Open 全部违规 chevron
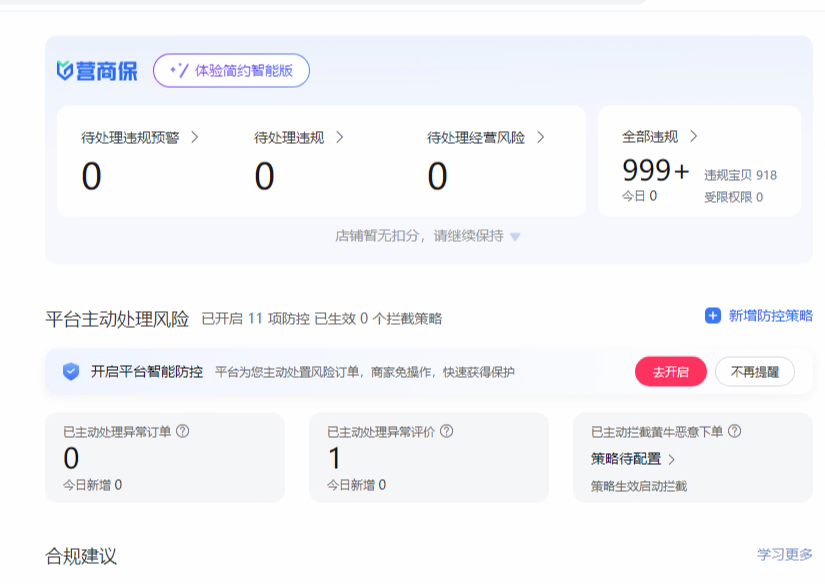The height and width of the screenshot is (584, 825). click(x=693, y=136)
